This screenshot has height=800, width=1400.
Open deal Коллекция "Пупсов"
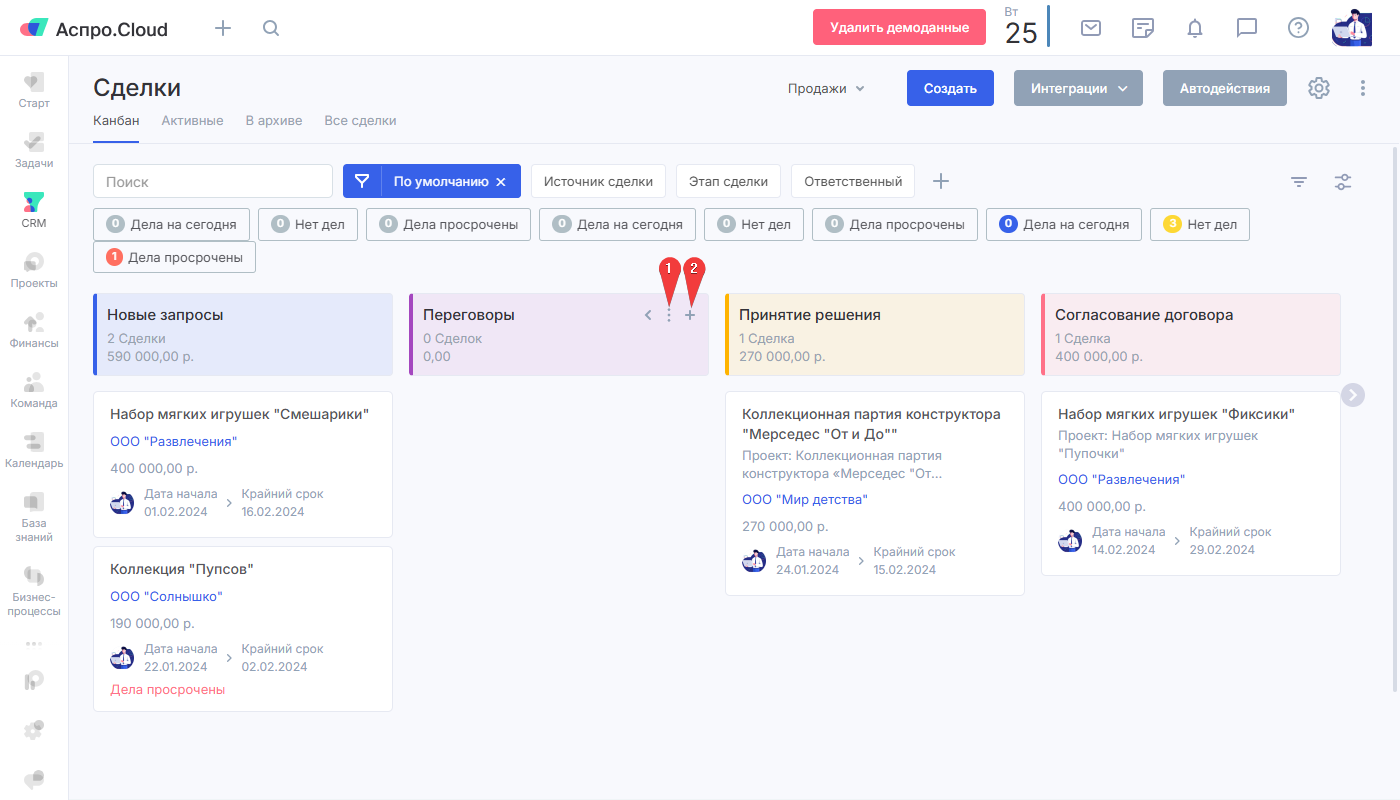pyautogui.click(x=181, y=568)
